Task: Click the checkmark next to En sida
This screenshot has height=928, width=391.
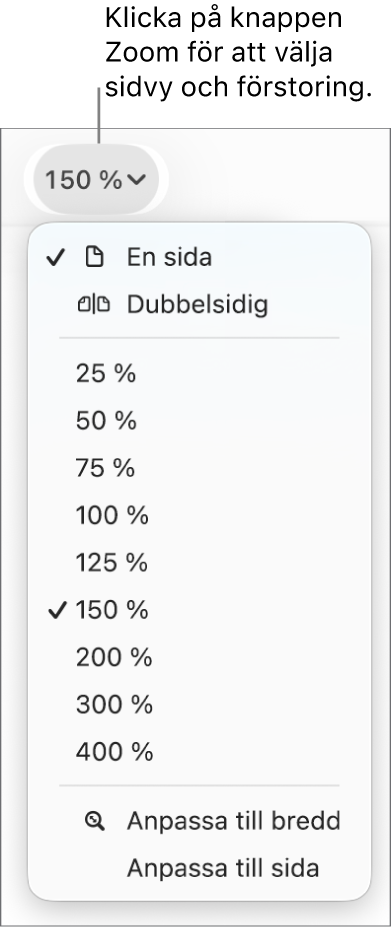Action: pos(55,257)
